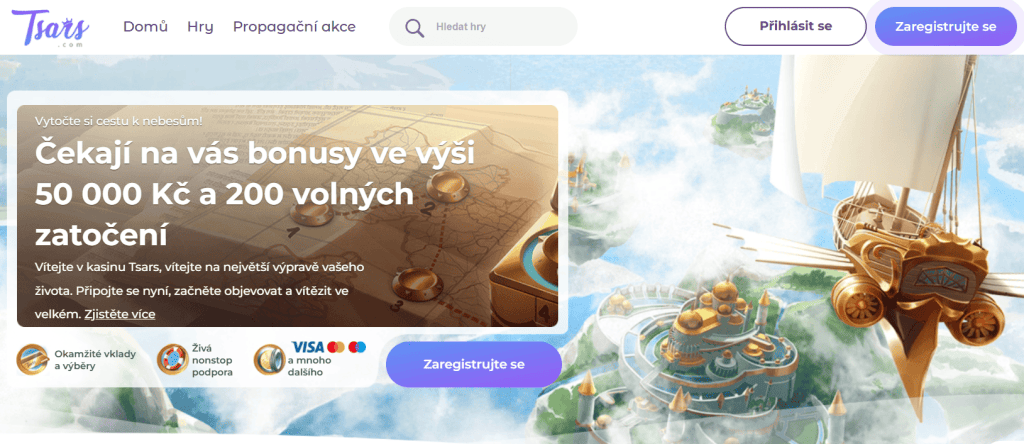Click the Zaregistrujte se button below banner
1024x444 pixels.
pos(473,364)
